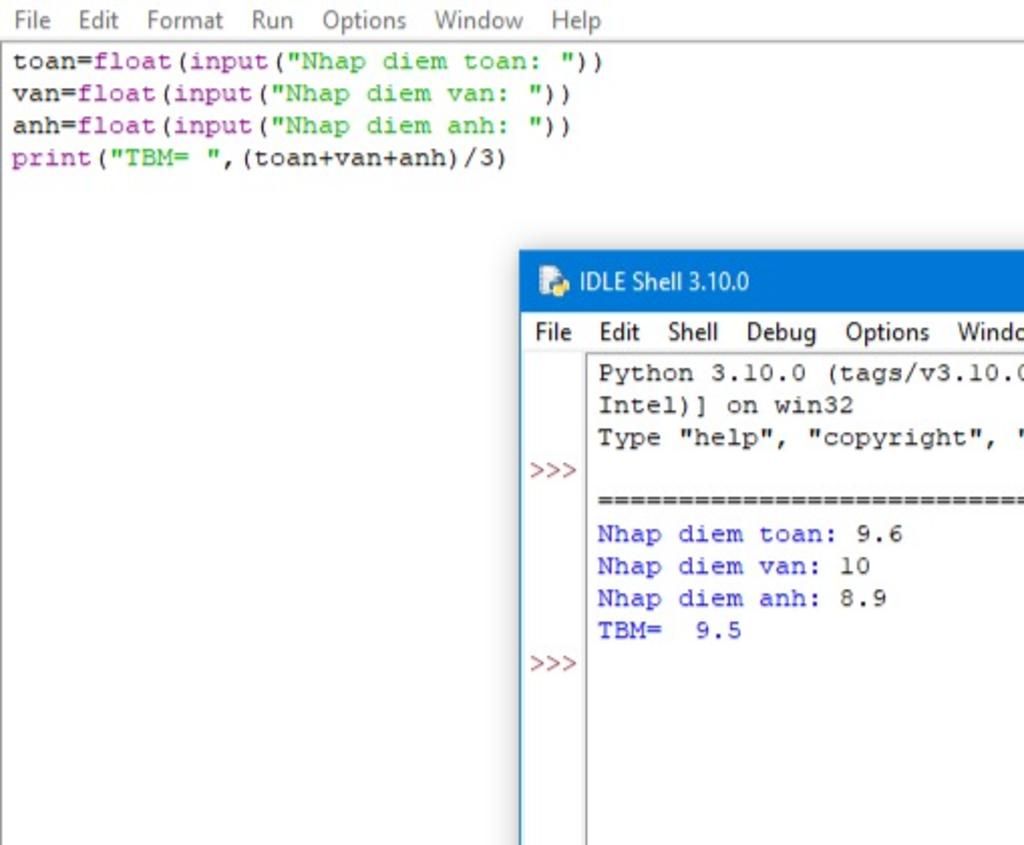Click the IDLE Shell Python icon
This screenshot has height=845, width=1024.
[x=553, y=281]
